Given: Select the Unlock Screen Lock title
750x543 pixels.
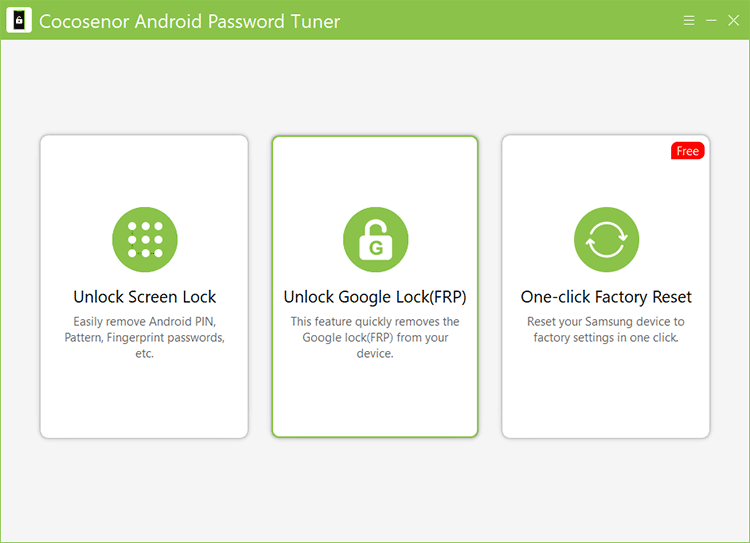Looking at the screenshot, I should coord(144,297).
